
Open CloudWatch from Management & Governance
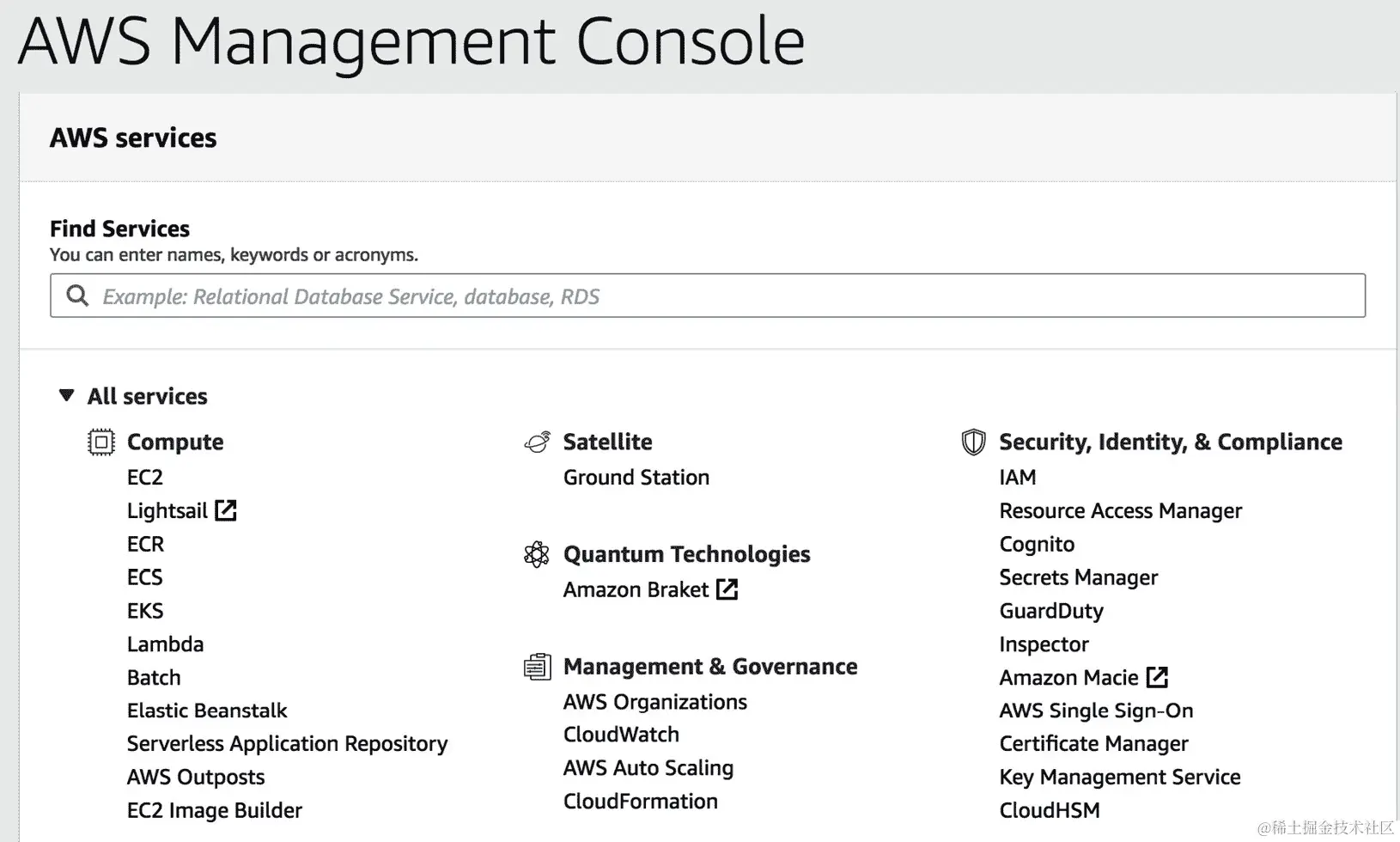(x=621, y=735)
